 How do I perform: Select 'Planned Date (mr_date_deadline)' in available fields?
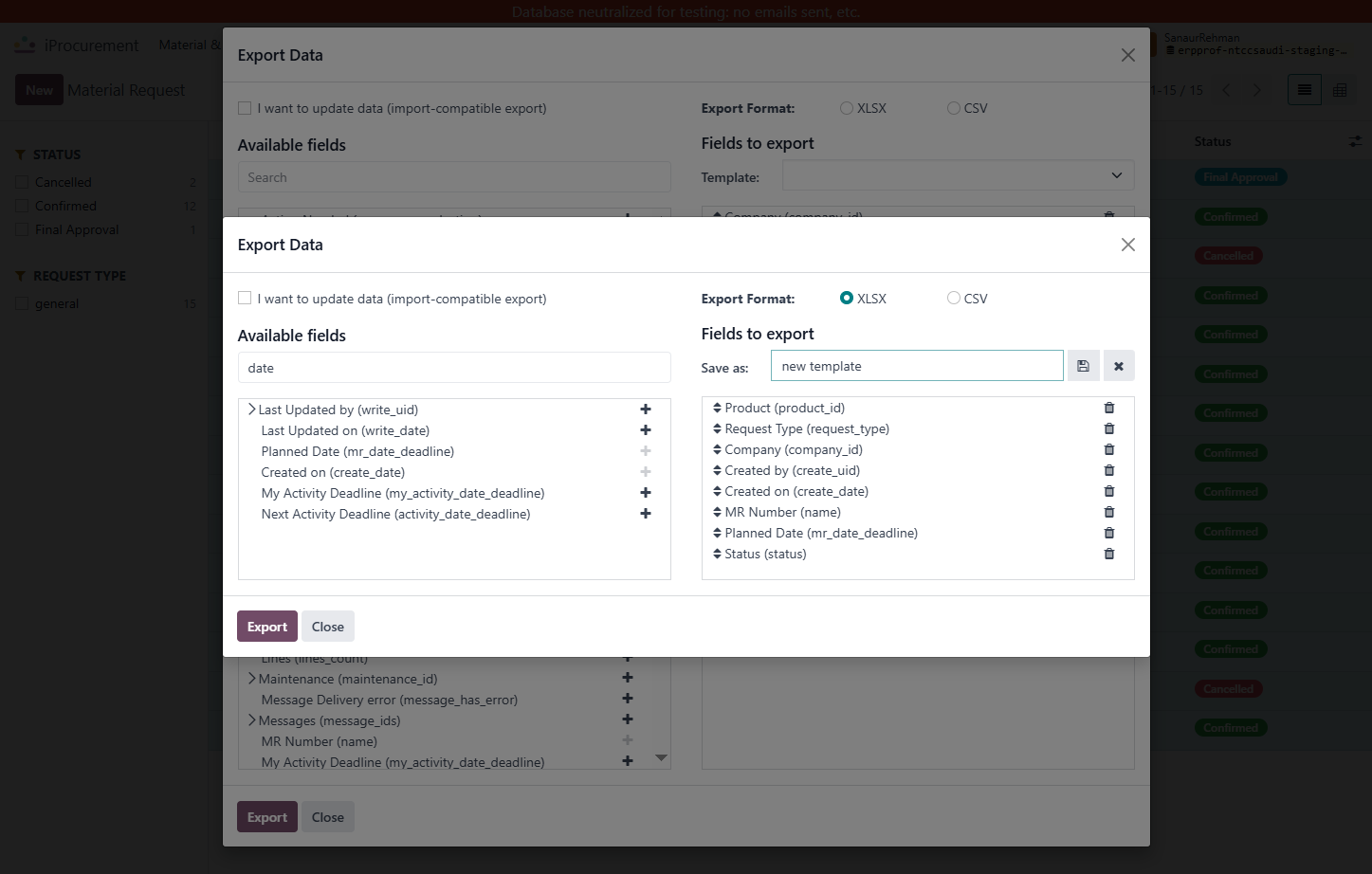tap(357, 451)
